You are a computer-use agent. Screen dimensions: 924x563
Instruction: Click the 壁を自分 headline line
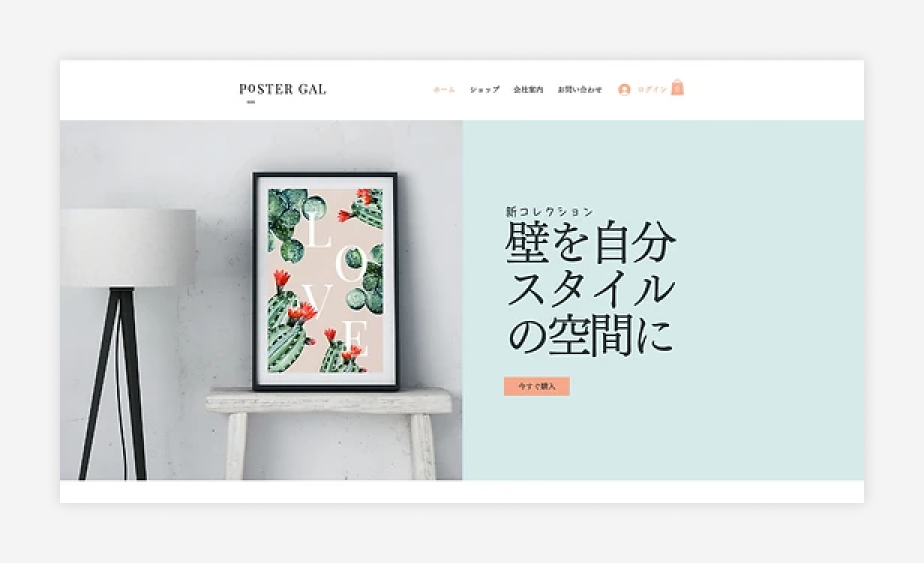coord(590,242)
